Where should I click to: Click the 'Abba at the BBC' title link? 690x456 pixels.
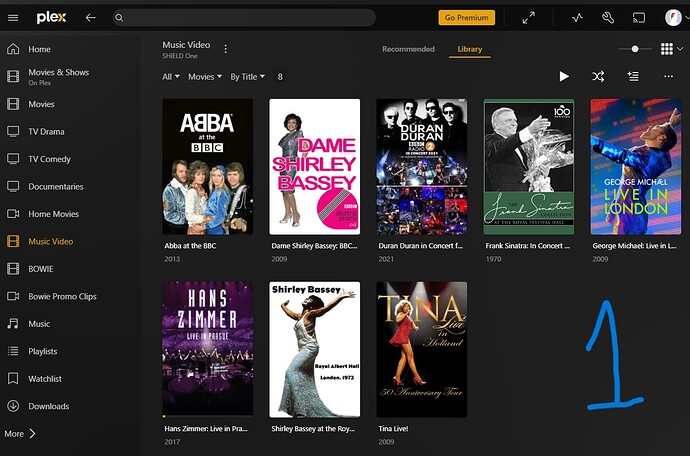(x=190, y=246)
